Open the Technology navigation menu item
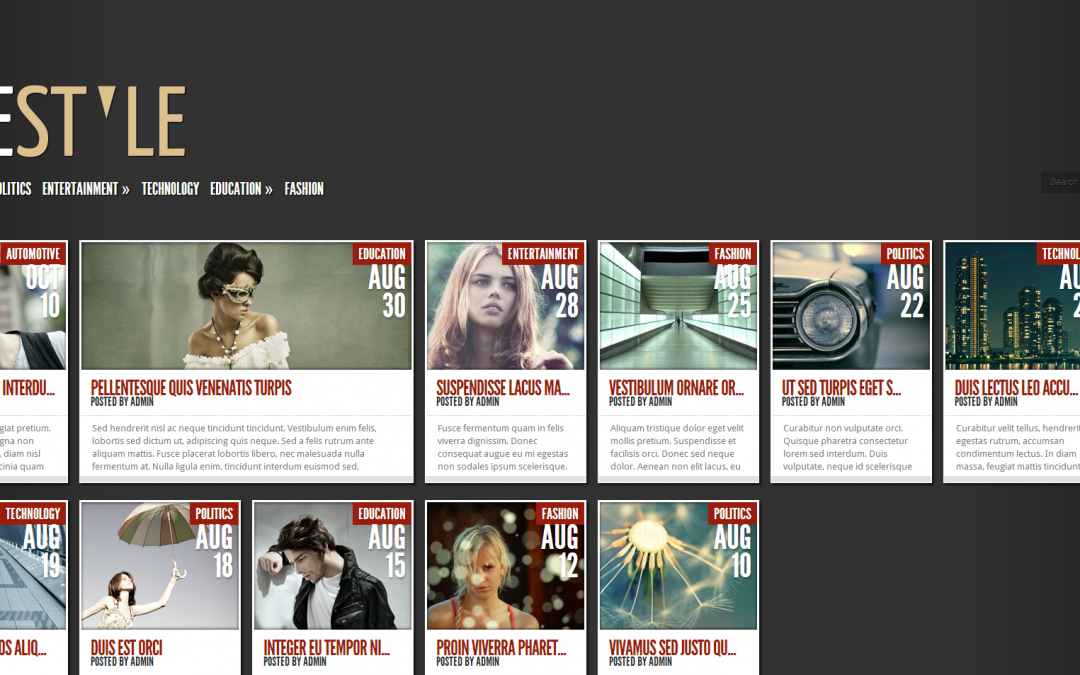 [x=170, y=189]
